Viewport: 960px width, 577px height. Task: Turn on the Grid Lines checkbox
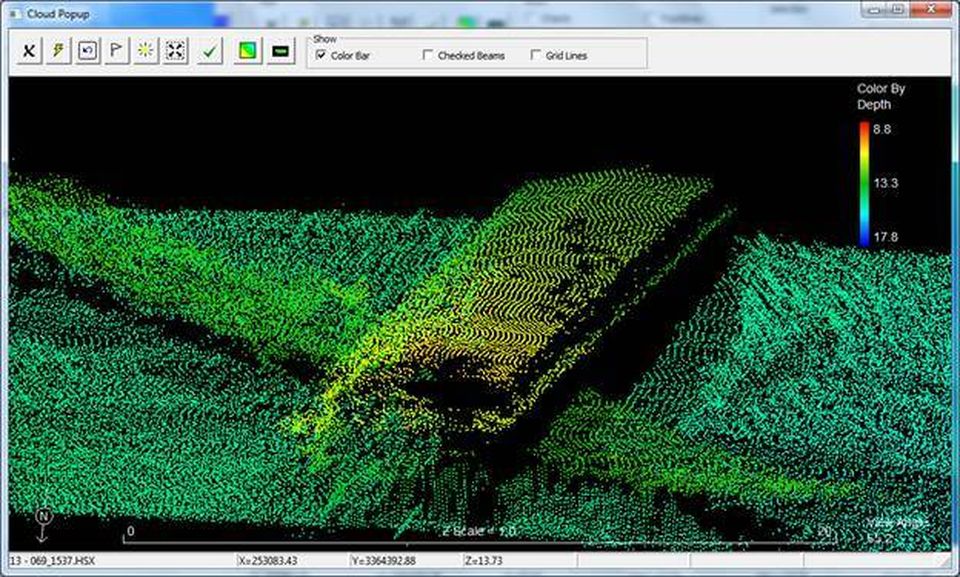pos(536,56)
